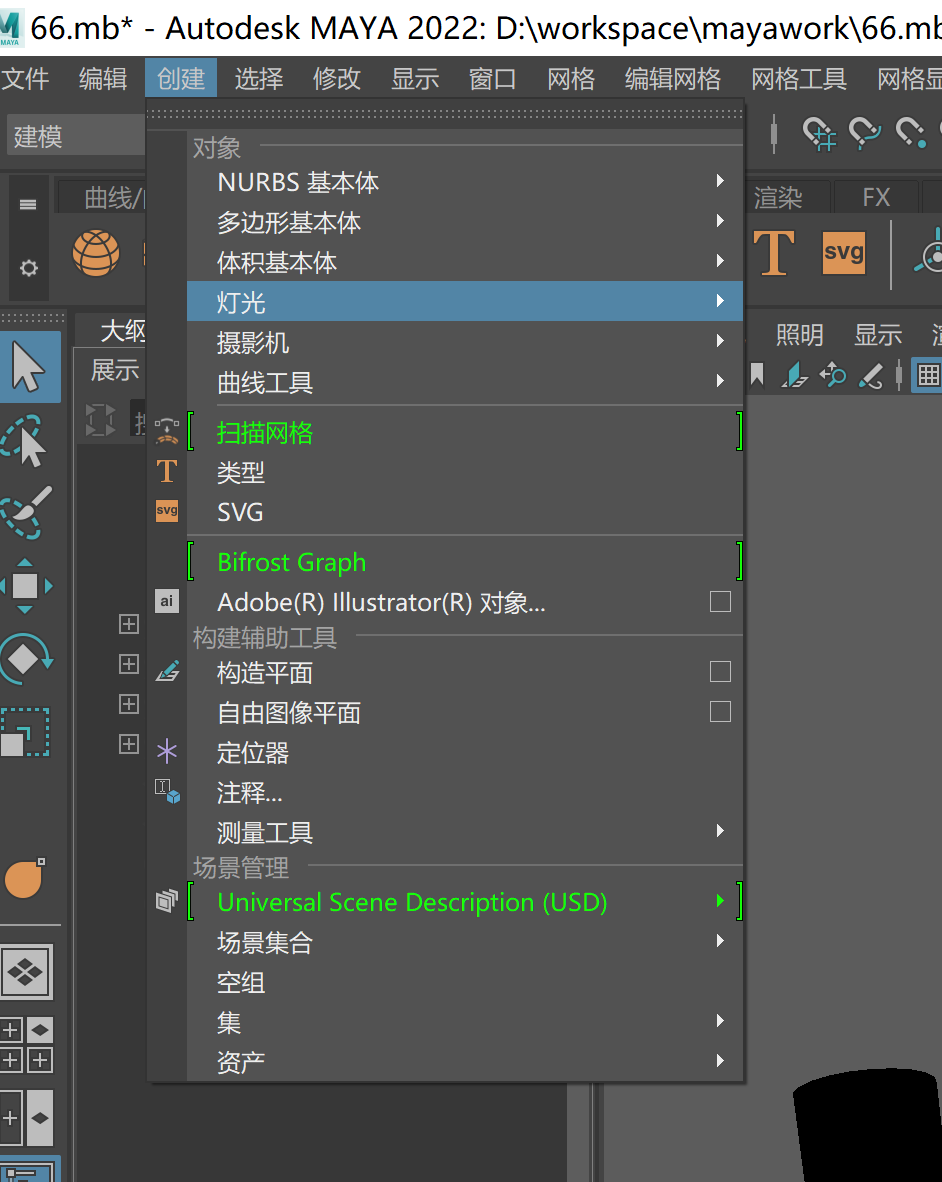Viewport: 942px width, 1182px height.
Task: Select the arrow Select tool
Action: 29,367
